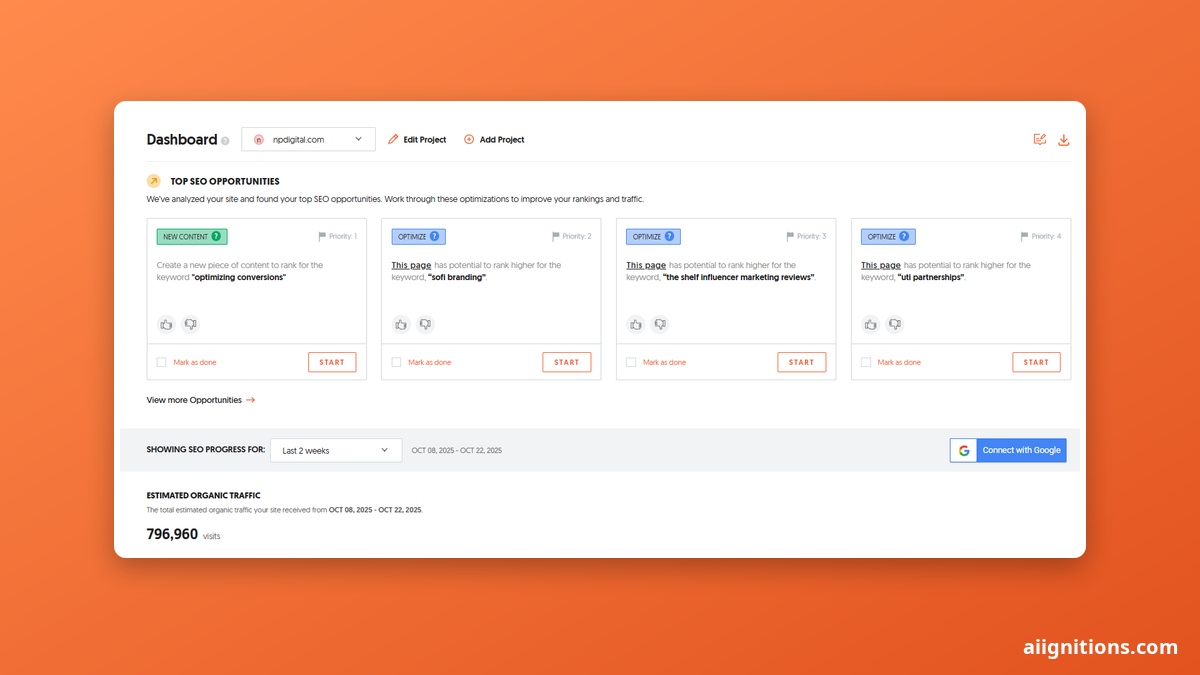Click the Dashboard help question mark icon
This screenshot has width=1200, height=675.
pos(225,141)
